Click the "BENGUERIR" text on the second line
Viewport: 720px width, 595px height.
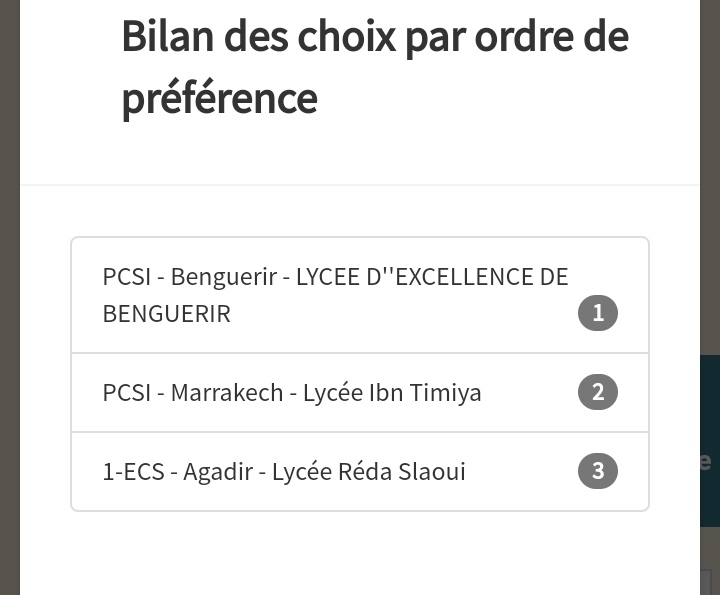(x=166, y=313)
